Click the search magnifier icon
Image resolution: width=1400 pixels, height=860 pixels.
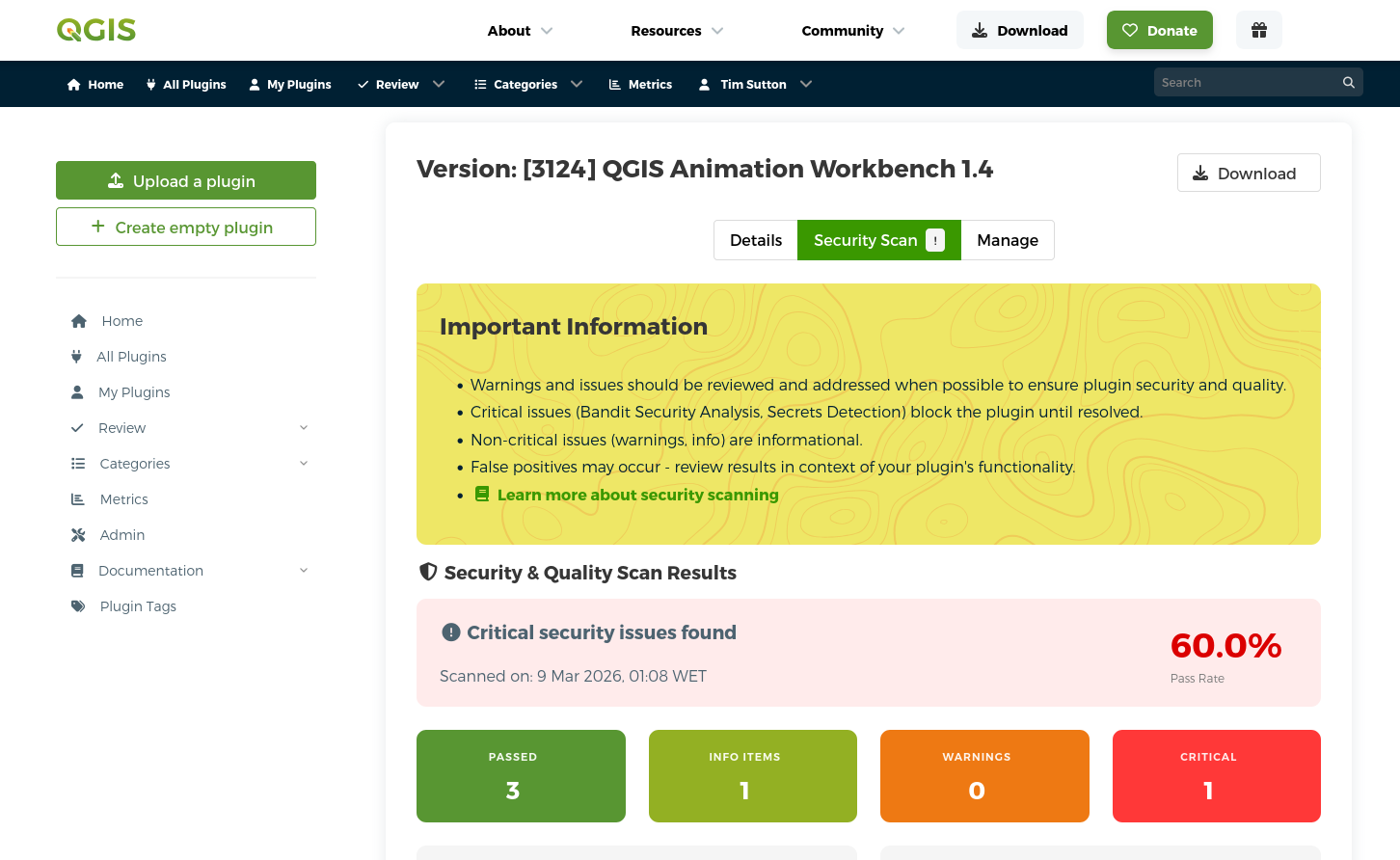pyautogui.click(x=1348, y=83)
